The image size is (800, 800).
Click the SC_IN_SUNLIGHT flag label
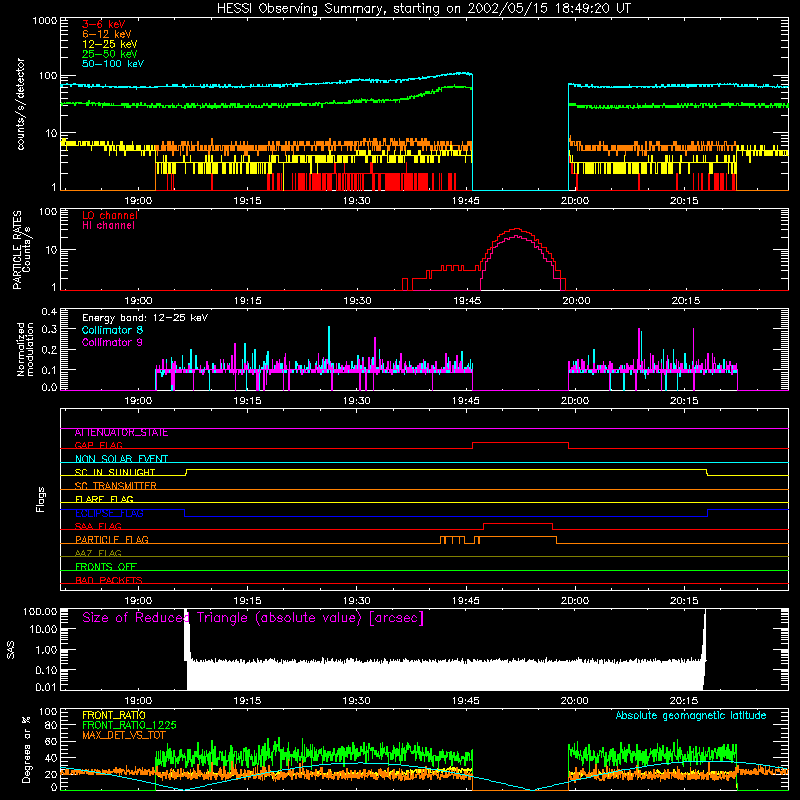pyautogui.click(x=115, y=472)
